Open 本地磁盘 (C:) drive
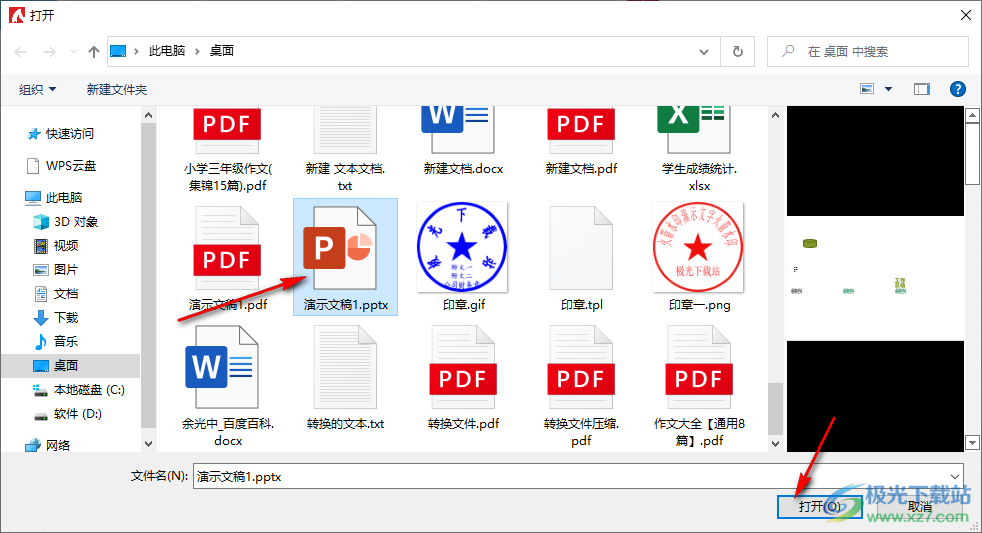This screenshot has width=982, height=533. tap(79, 390)
